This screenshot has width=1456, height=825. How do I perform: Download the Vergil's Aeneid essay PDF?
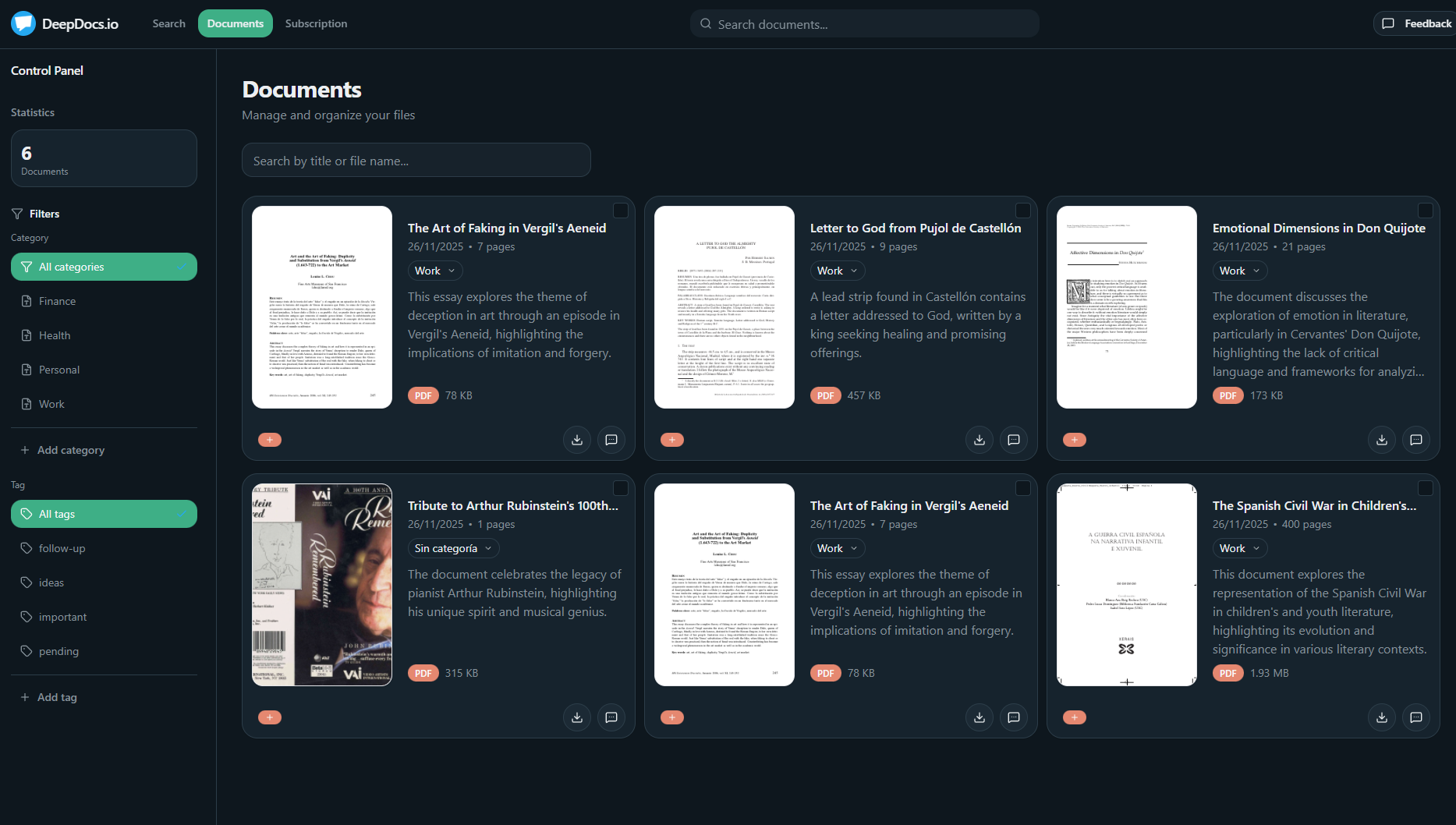tap(577, 439)
